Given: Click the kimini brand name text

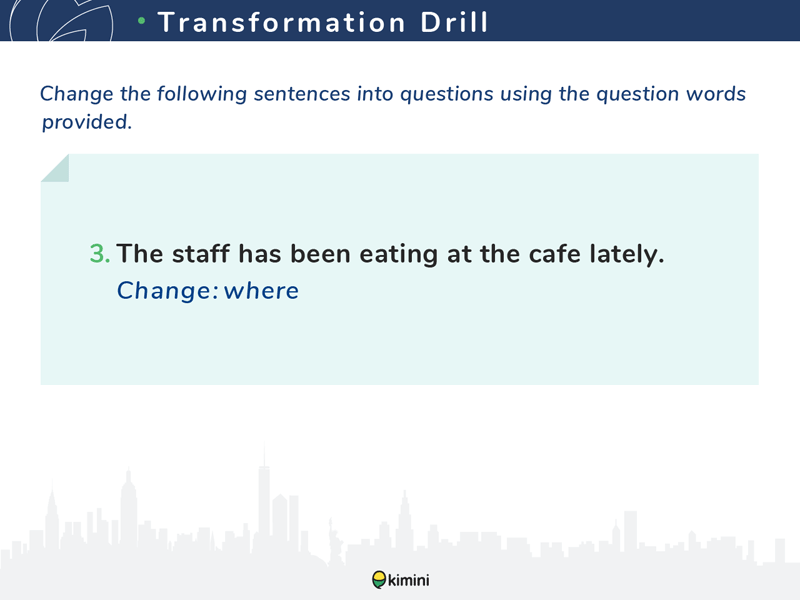Looking at the screenshot, I should coord(409,580).
